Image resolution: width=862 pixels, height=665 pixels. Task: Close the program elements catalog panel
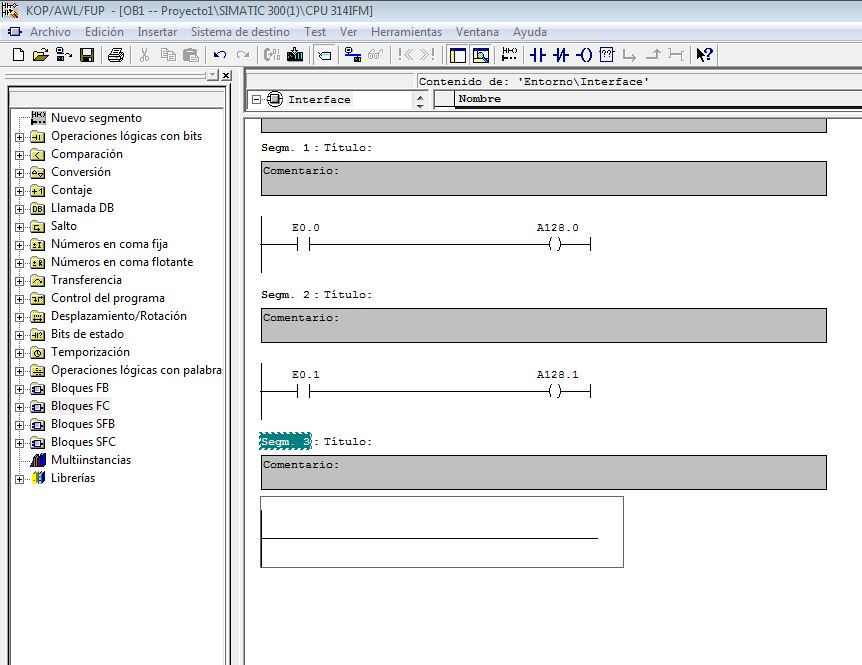(226, 76)
